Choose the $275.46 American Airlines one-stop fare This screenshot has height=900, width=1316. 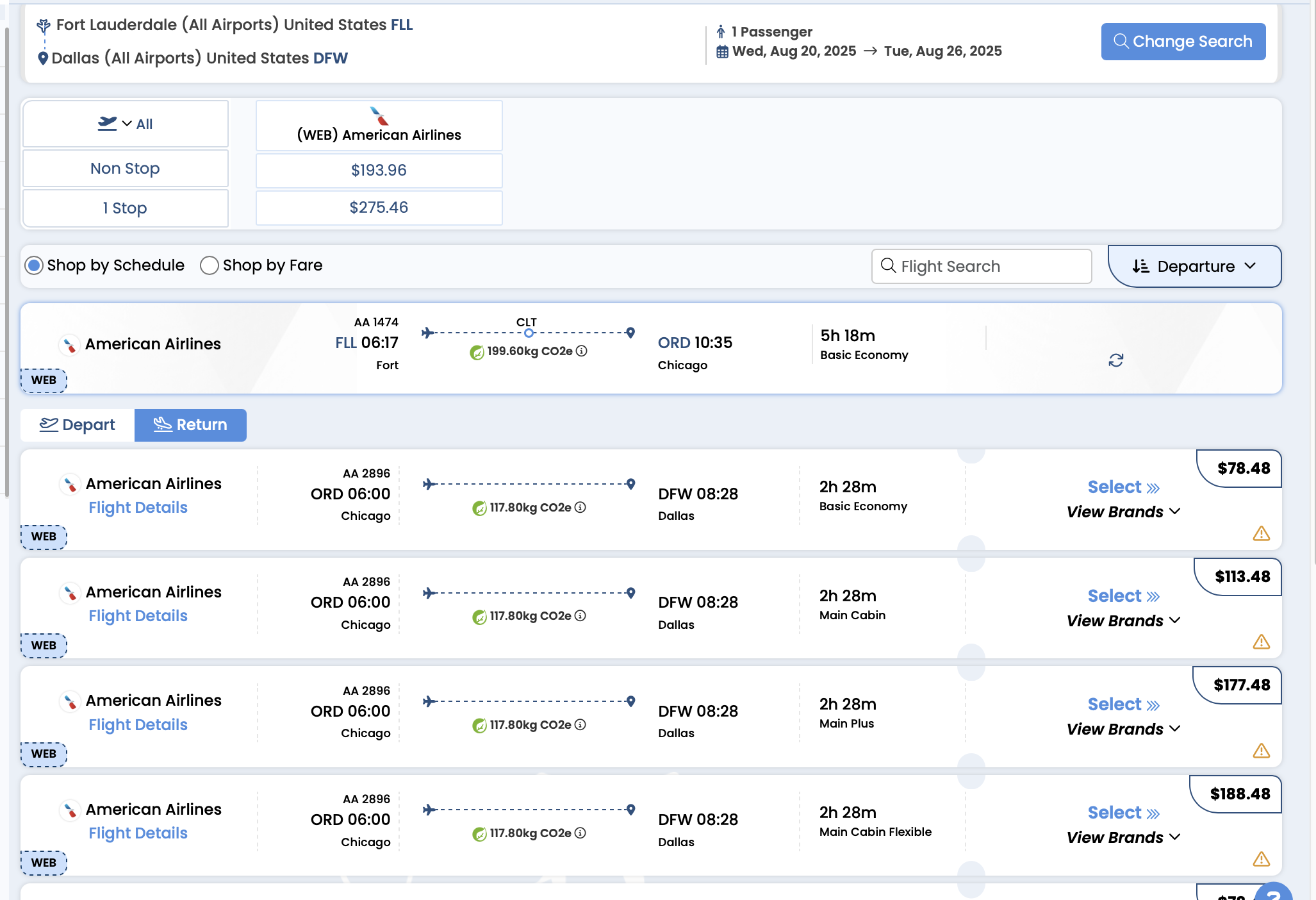(x=379, y=208)
